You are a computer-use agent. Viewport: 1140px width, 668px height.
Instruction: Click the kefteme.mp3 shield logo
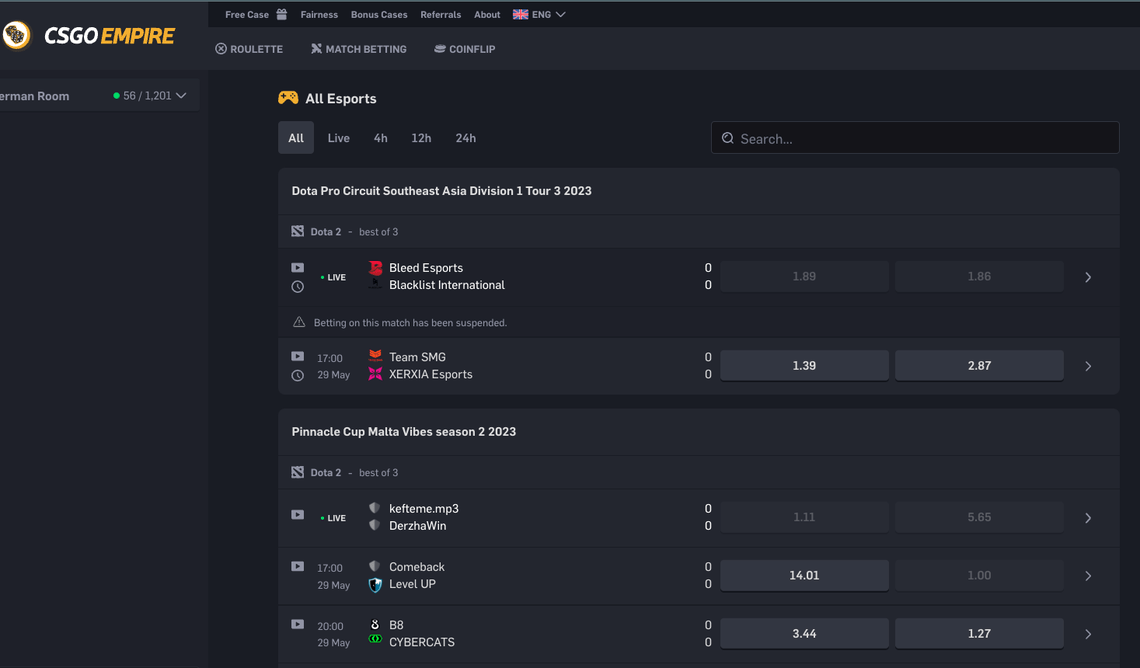pyautogui.click(x=374, y=507)
